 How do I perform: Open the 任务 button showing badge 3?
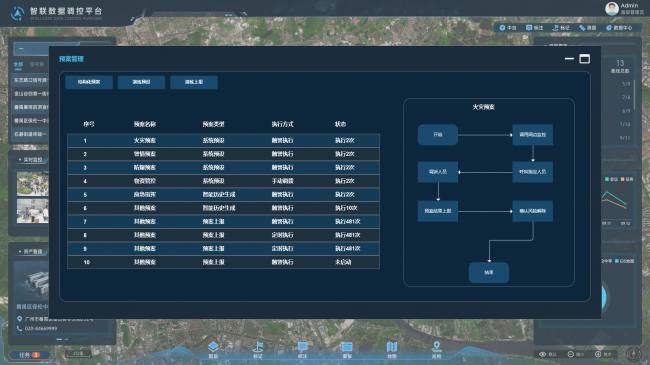point(29,355)
